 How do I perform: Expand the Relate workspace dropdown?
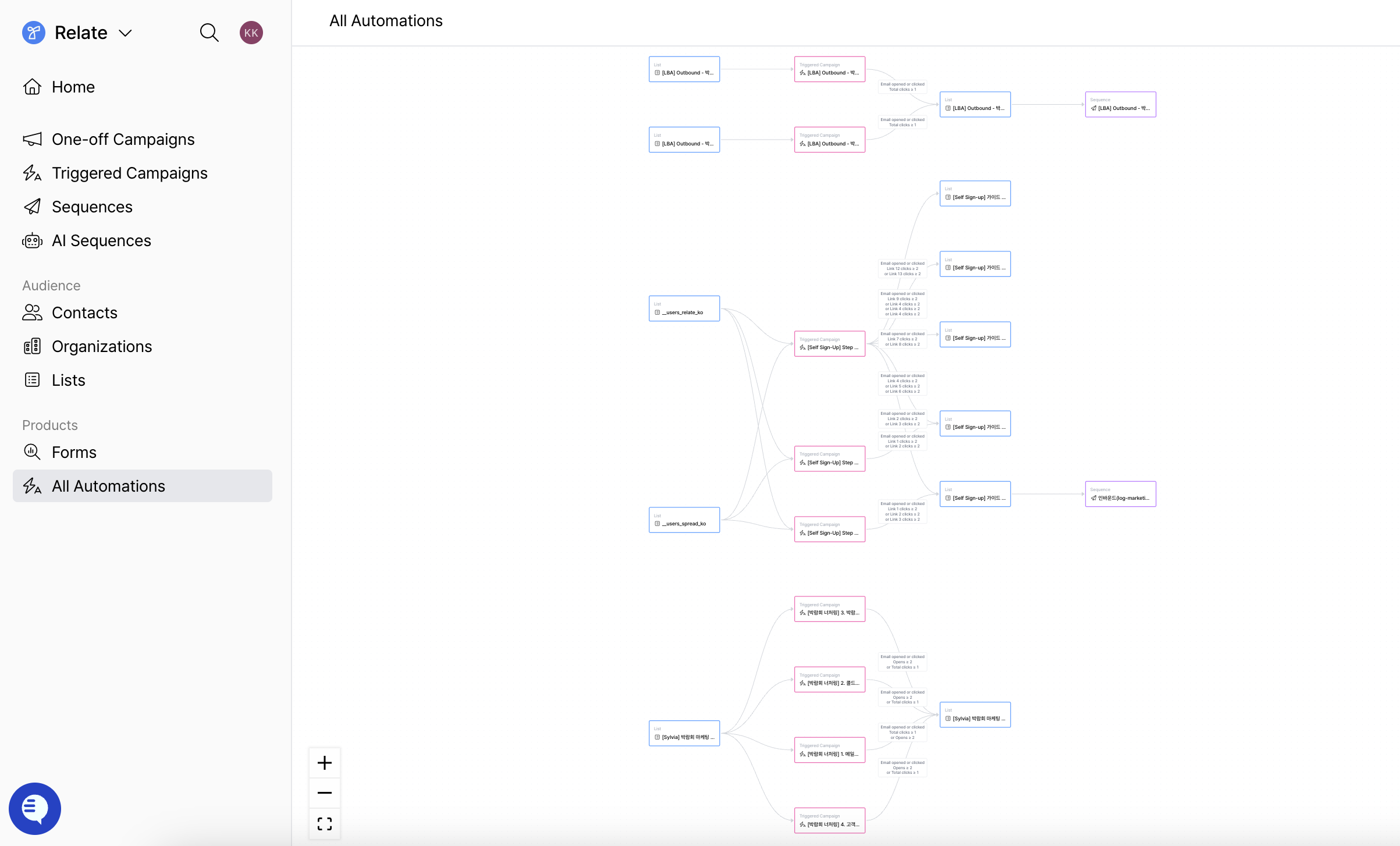125,33
